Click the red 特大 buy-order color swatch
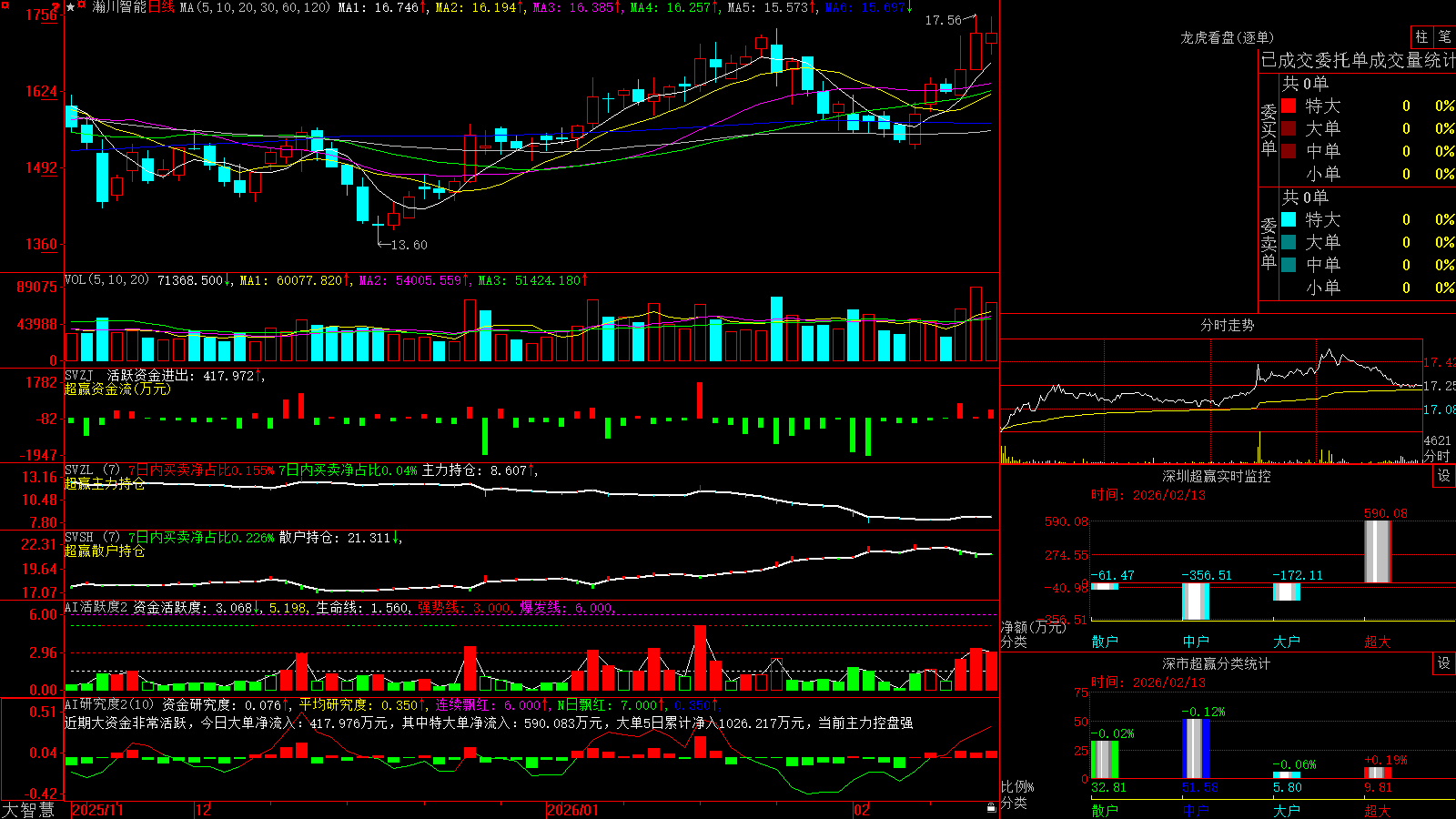Viewport: 1456px width, 819px height. click(x=1289, y=106)
